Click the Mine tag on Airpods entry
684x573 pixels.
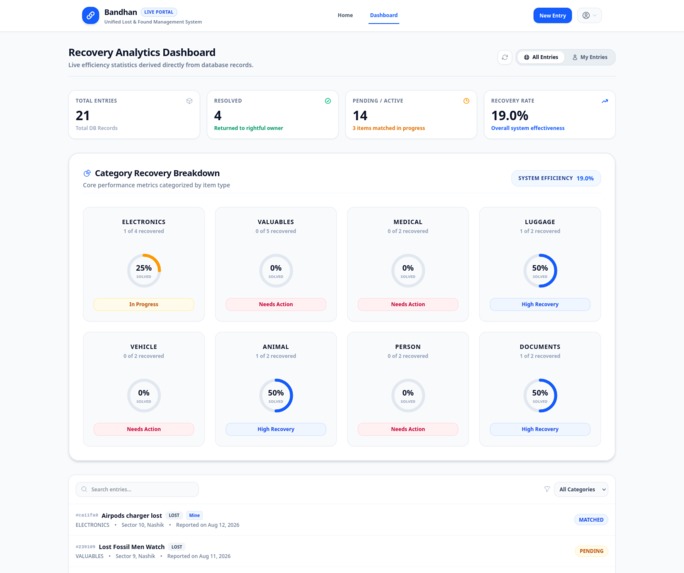194,515
